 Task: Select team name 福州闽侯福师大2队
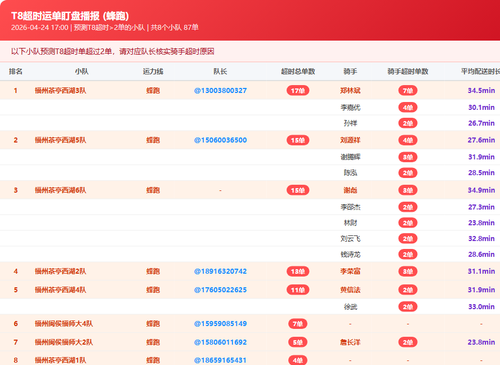coord(64,342)
